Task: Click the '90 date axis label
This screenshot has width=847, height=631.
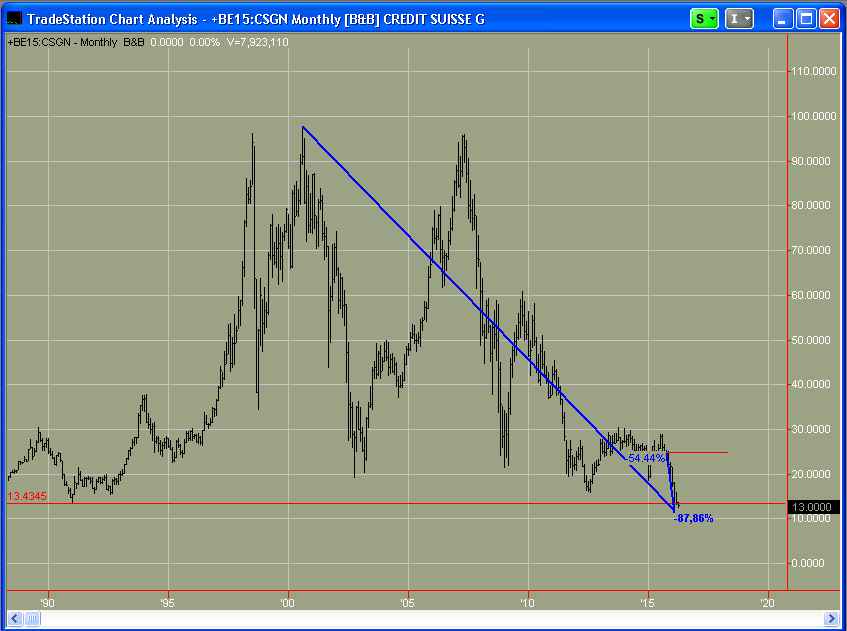Action: click(48, 602)
